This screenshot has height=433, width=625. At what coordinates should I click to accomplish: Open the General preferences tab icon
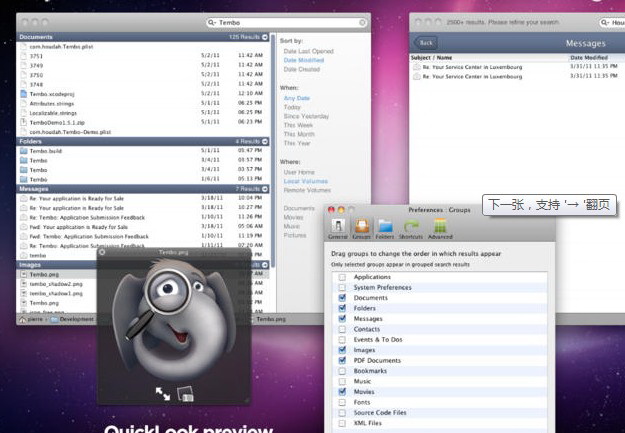(338, 228)
